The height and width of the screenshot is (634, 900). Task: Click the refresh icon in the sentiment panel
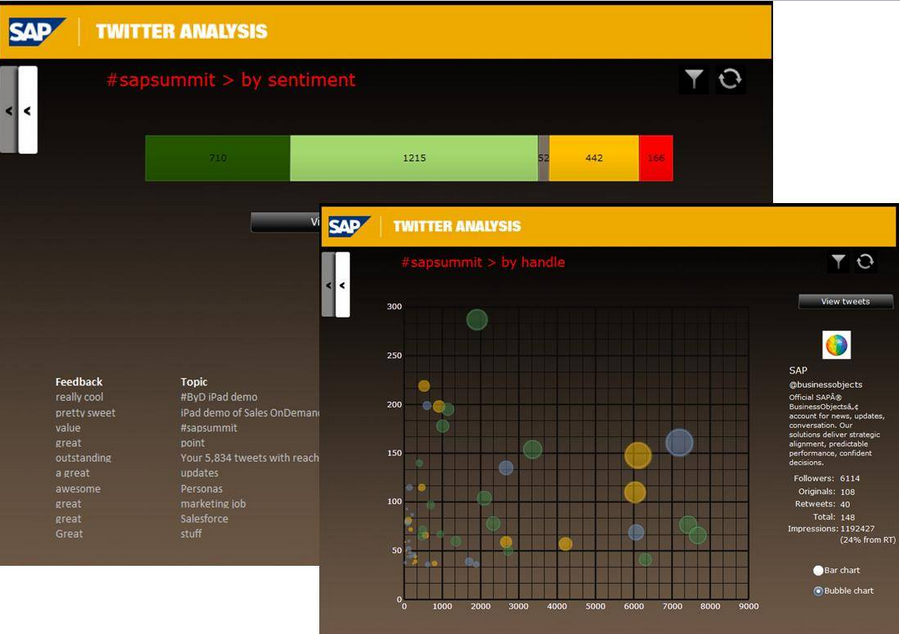[730, 80]
